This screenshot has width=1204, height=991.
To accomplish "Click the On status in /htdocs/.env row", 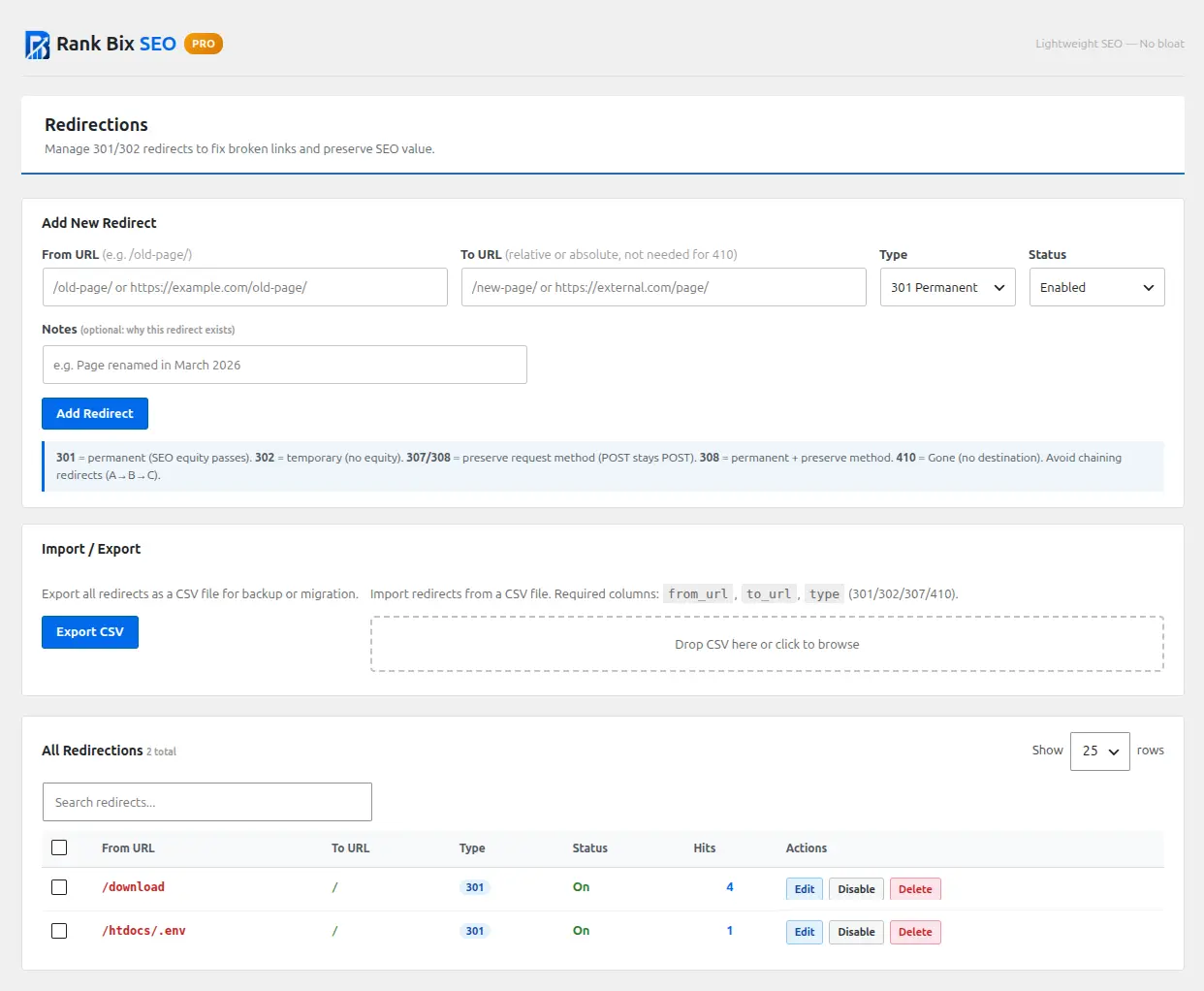I will point(581,931).
